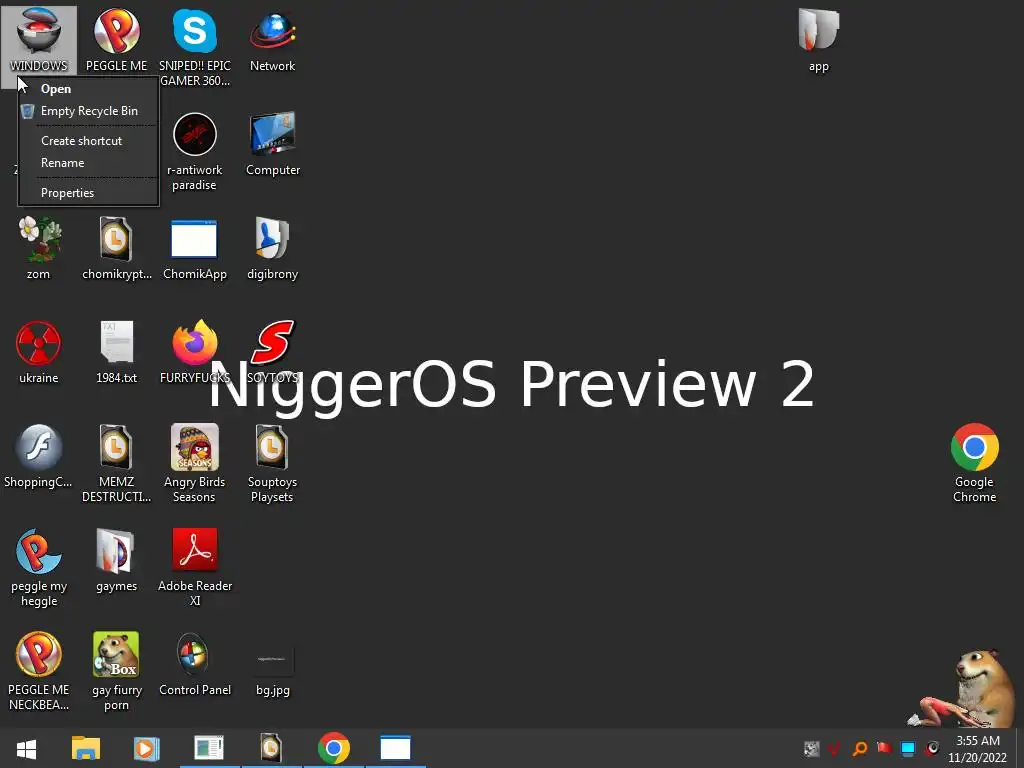The width and height of the screenshot is (1024, 768).
Task: Select the PEGGLE ME icon next to WINDOWS
Action: tap(116, 40)
